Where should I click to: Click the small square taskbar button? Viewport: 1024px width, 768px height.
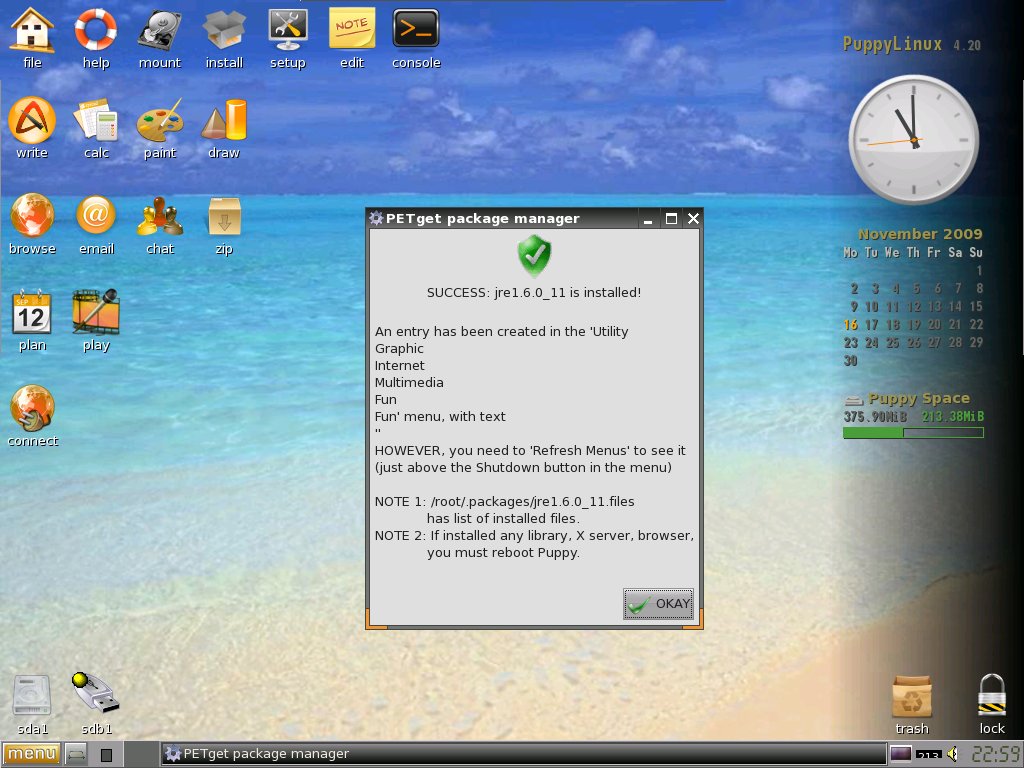coord(106,756)
